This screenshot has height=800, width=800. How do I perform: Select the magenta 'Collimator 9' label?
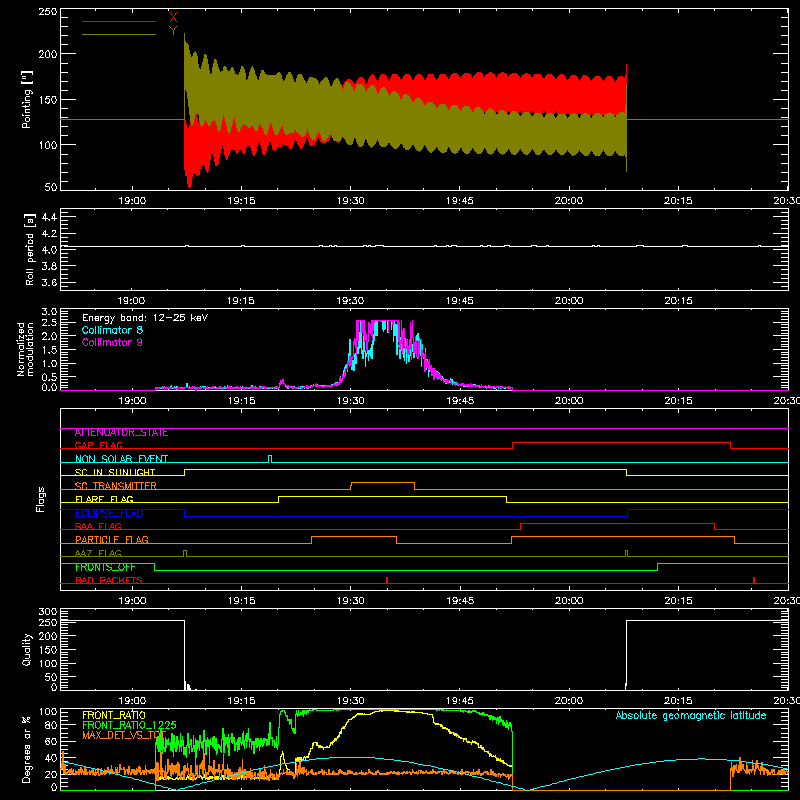(112, 342)
